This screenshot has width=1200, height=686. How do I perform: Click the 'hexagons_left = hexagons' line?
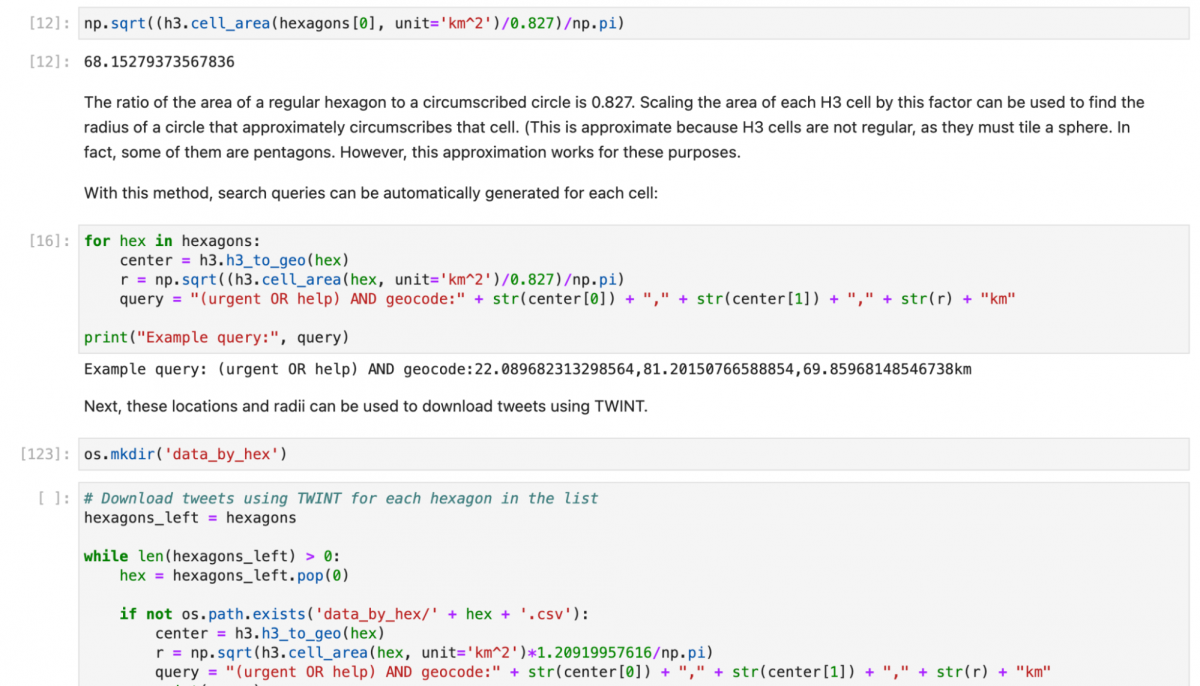pyautogui.click(x=190, y=517)
